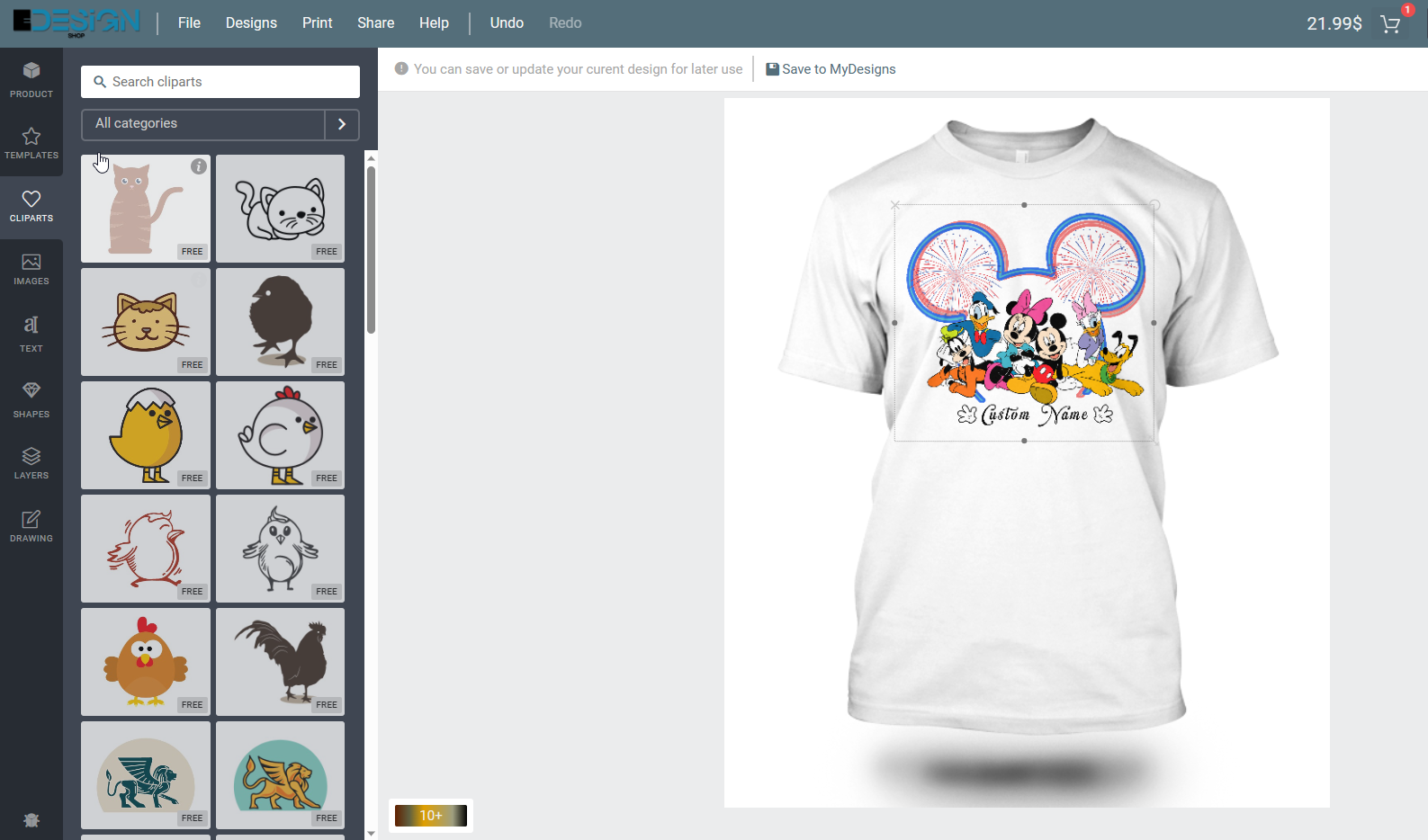Click the Custom Name text on shirt

coord(1035,414)
